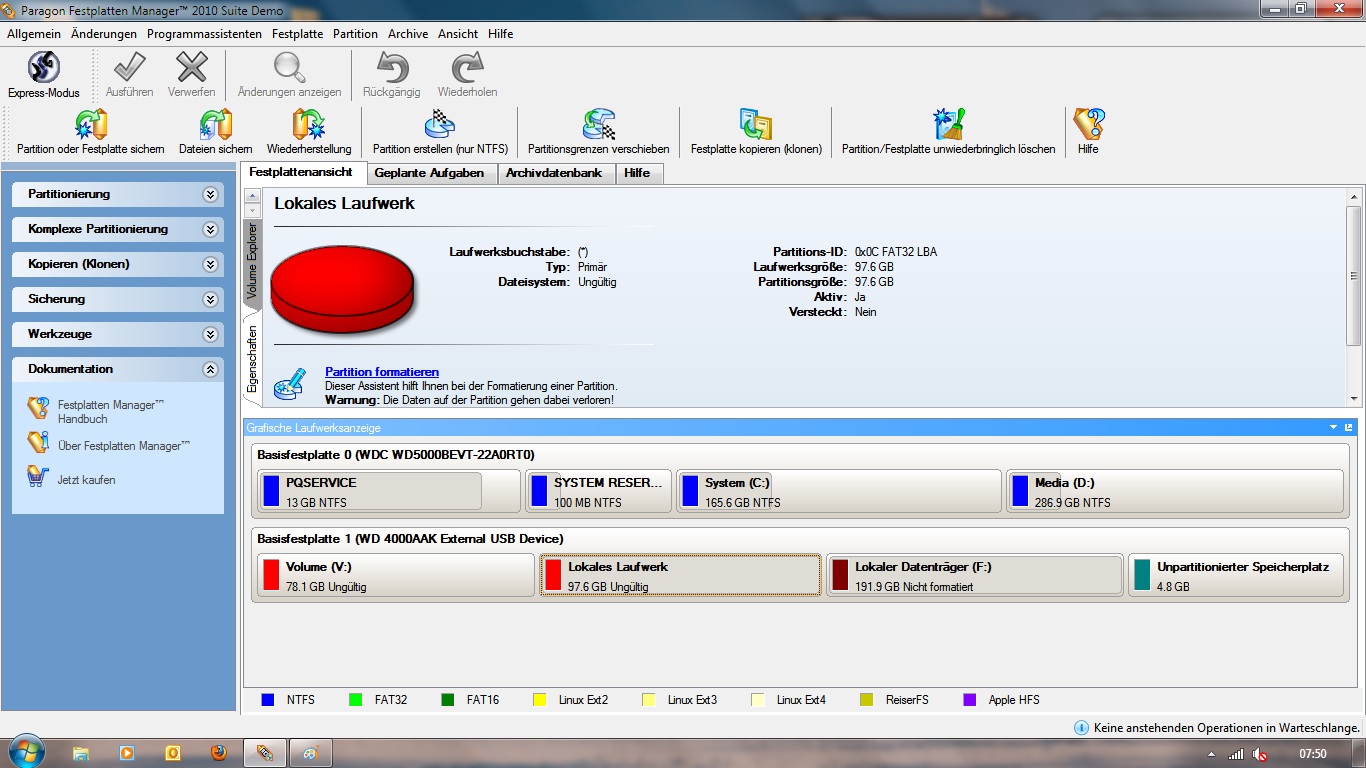This screenshot has height=768, width=1366.
Task: Click the Partition formatieren wizard icon
Action: click(290, 383)
